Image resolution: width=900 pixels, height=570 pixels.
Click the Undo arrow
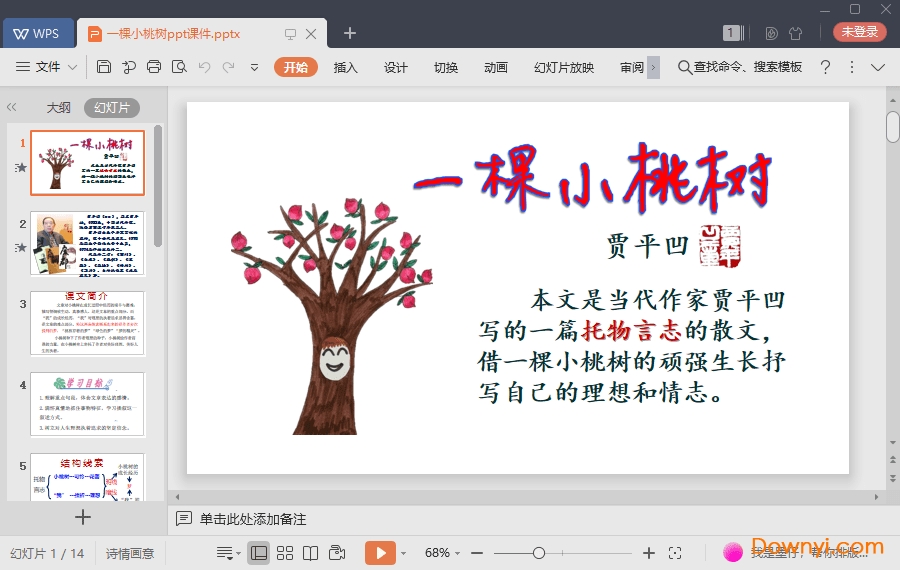(204, 67)
